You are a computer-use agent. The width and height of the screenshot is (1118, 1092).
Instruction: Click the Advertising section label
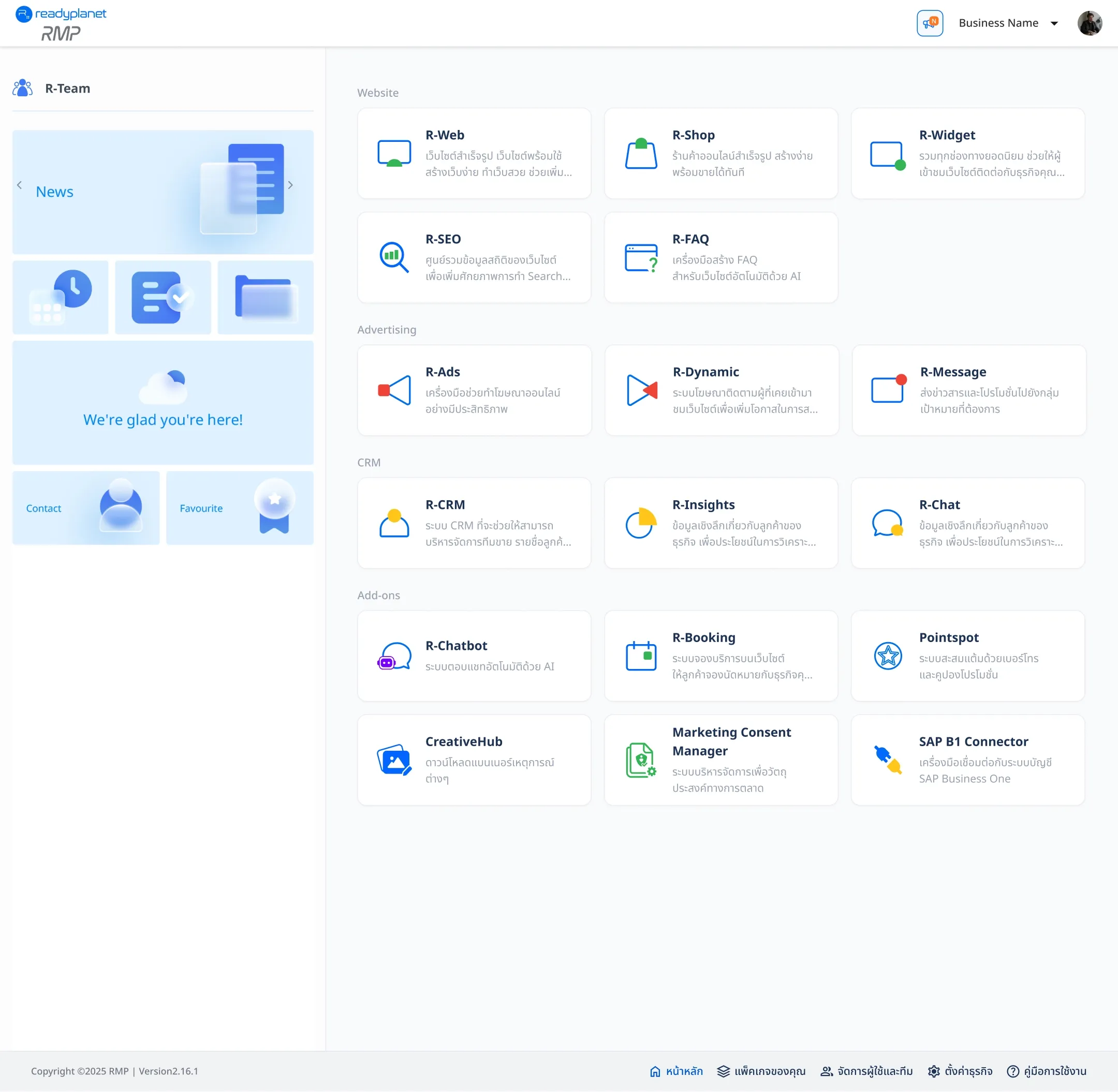point(387,329)
